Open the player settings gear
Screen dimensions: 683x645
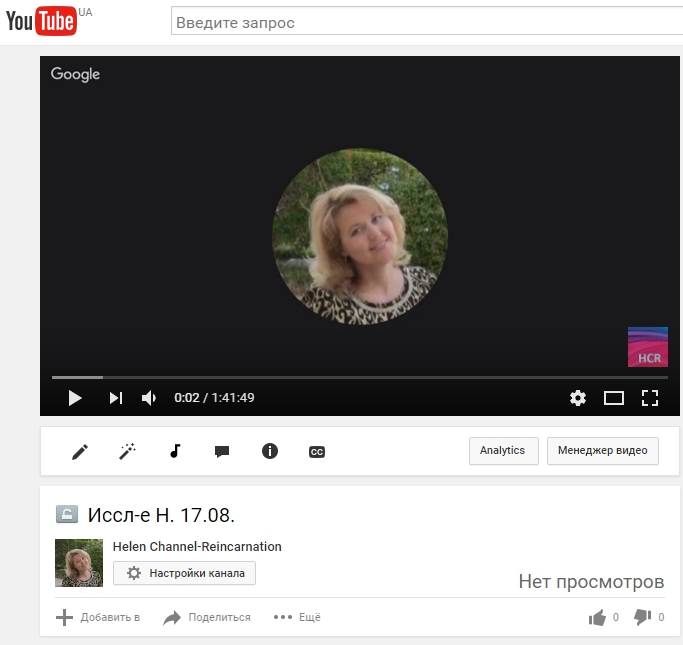point(578,398)
